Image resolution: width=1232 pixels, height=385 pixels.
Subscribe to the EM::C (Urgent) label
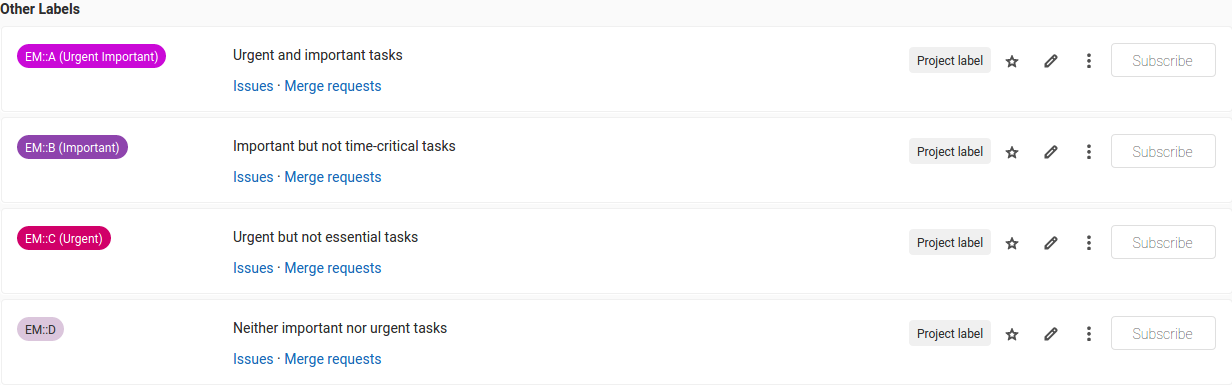(x=1163, y=243)
